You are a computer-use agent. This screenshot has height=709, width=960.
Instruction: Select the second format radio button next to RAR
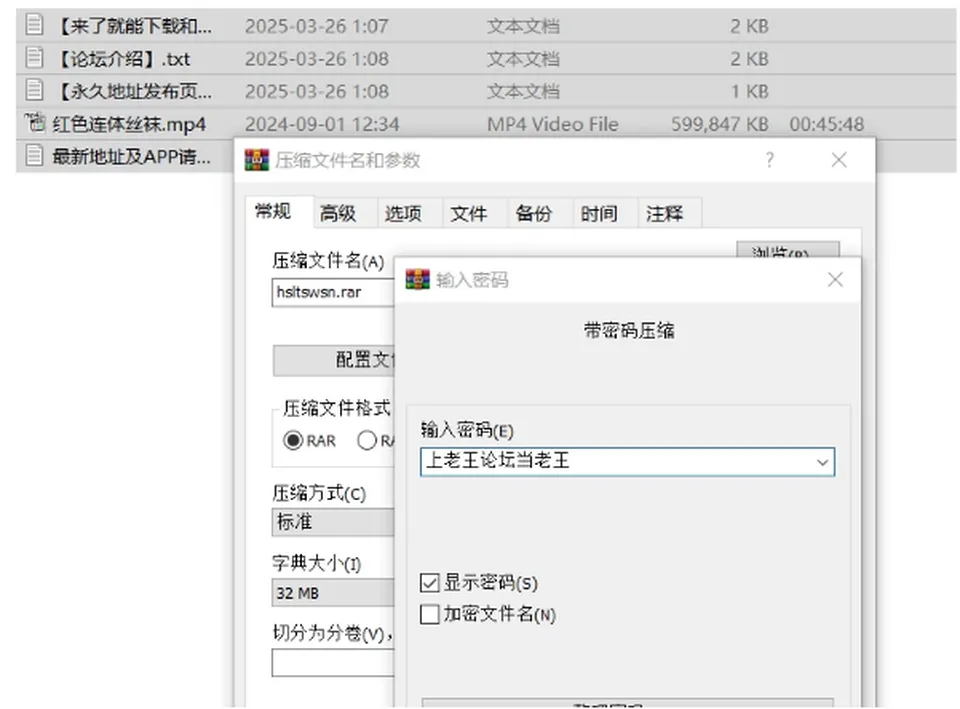pos(367,440)
